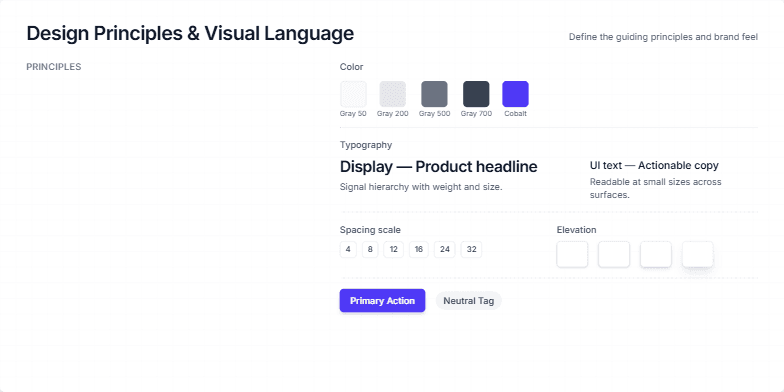Click the second elevation card
The height and width of the screenshot is (392, 784).
click(x=614, y=254)
